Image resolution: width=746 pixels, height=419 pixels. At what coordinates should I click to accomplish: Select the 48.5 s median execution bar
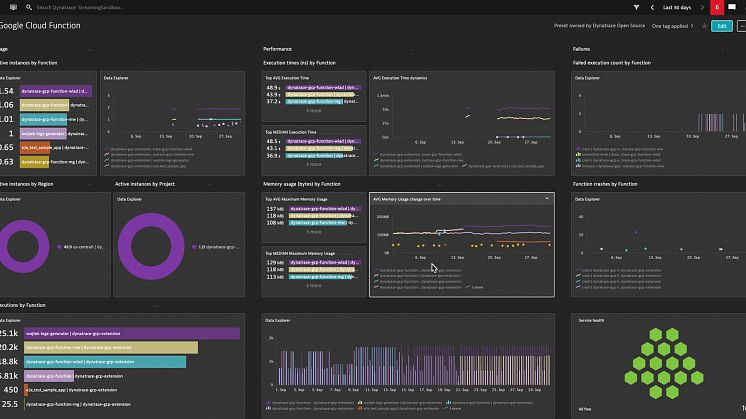tap(323, 141)
